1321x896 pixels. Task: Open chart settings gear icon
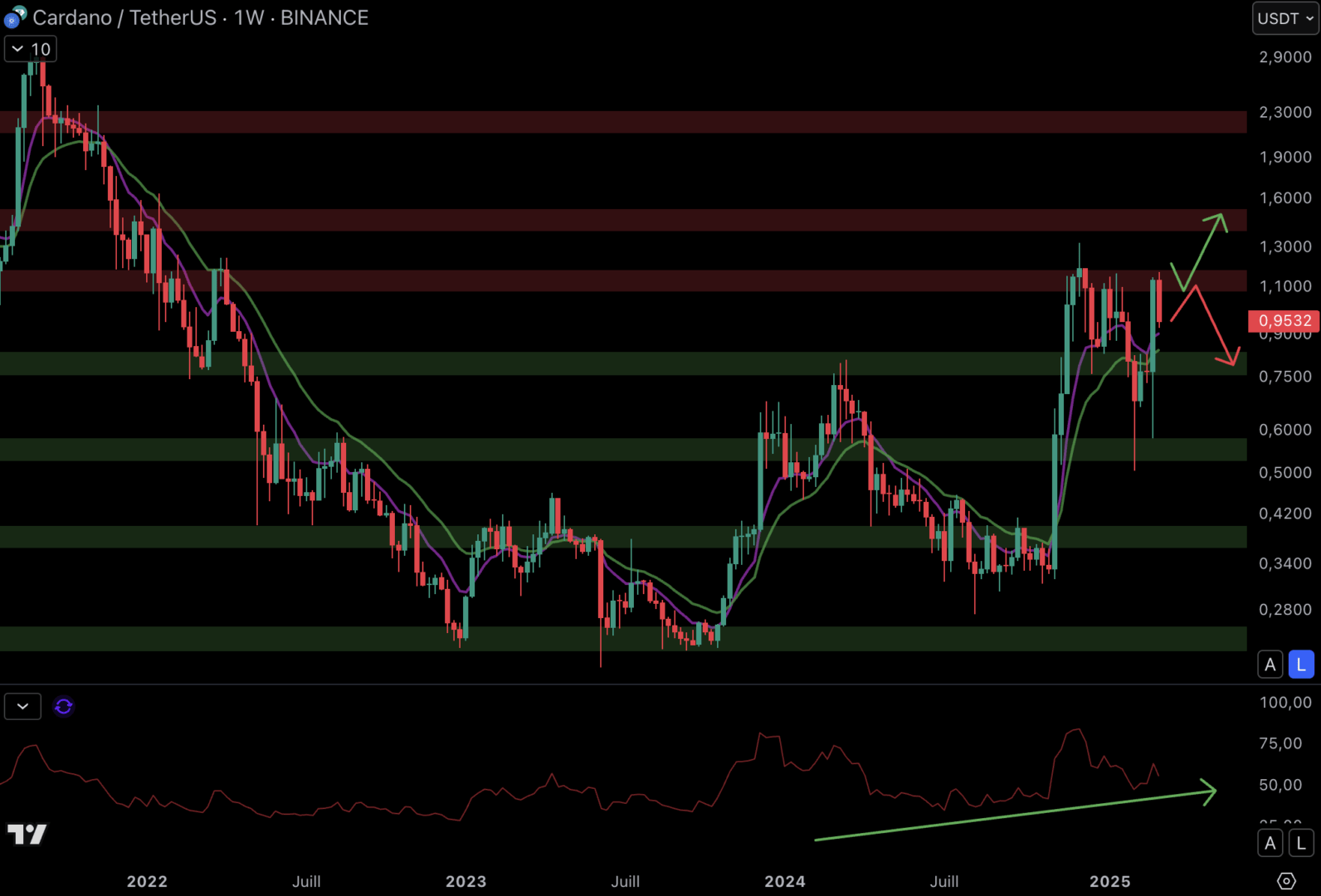[1285, 881]
